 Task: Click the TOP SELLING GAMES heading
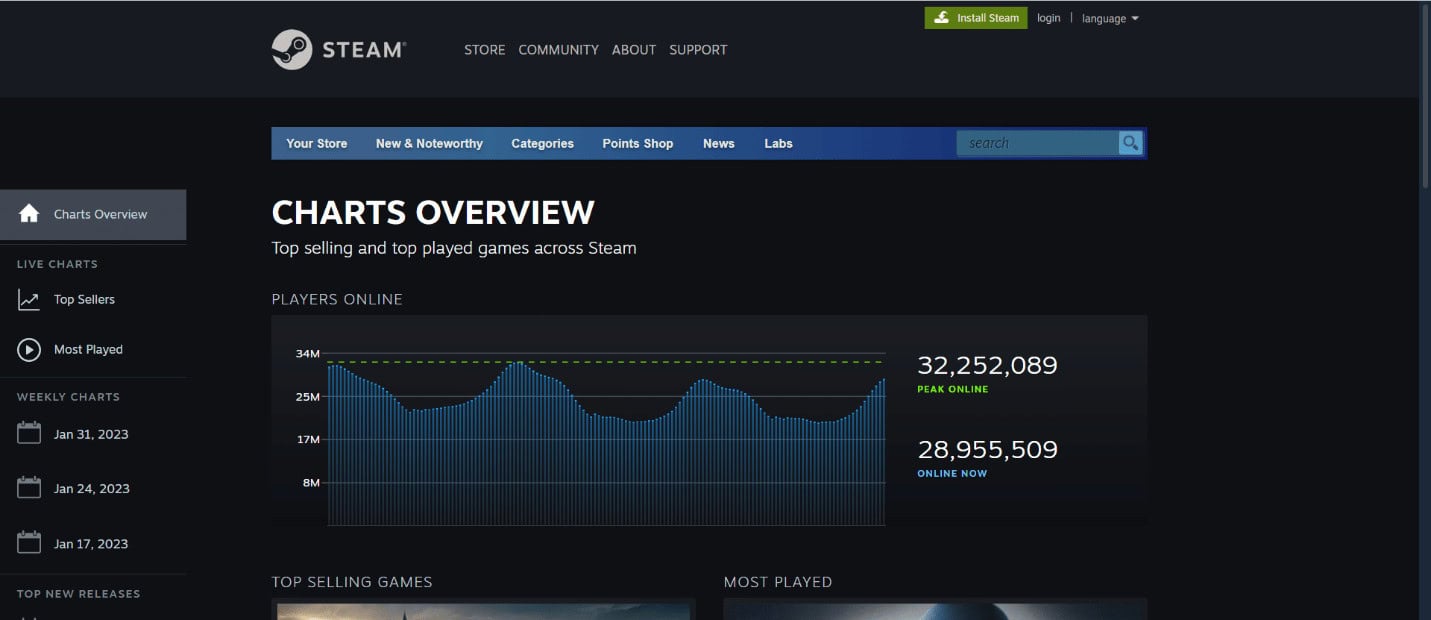tap(352, 581)
